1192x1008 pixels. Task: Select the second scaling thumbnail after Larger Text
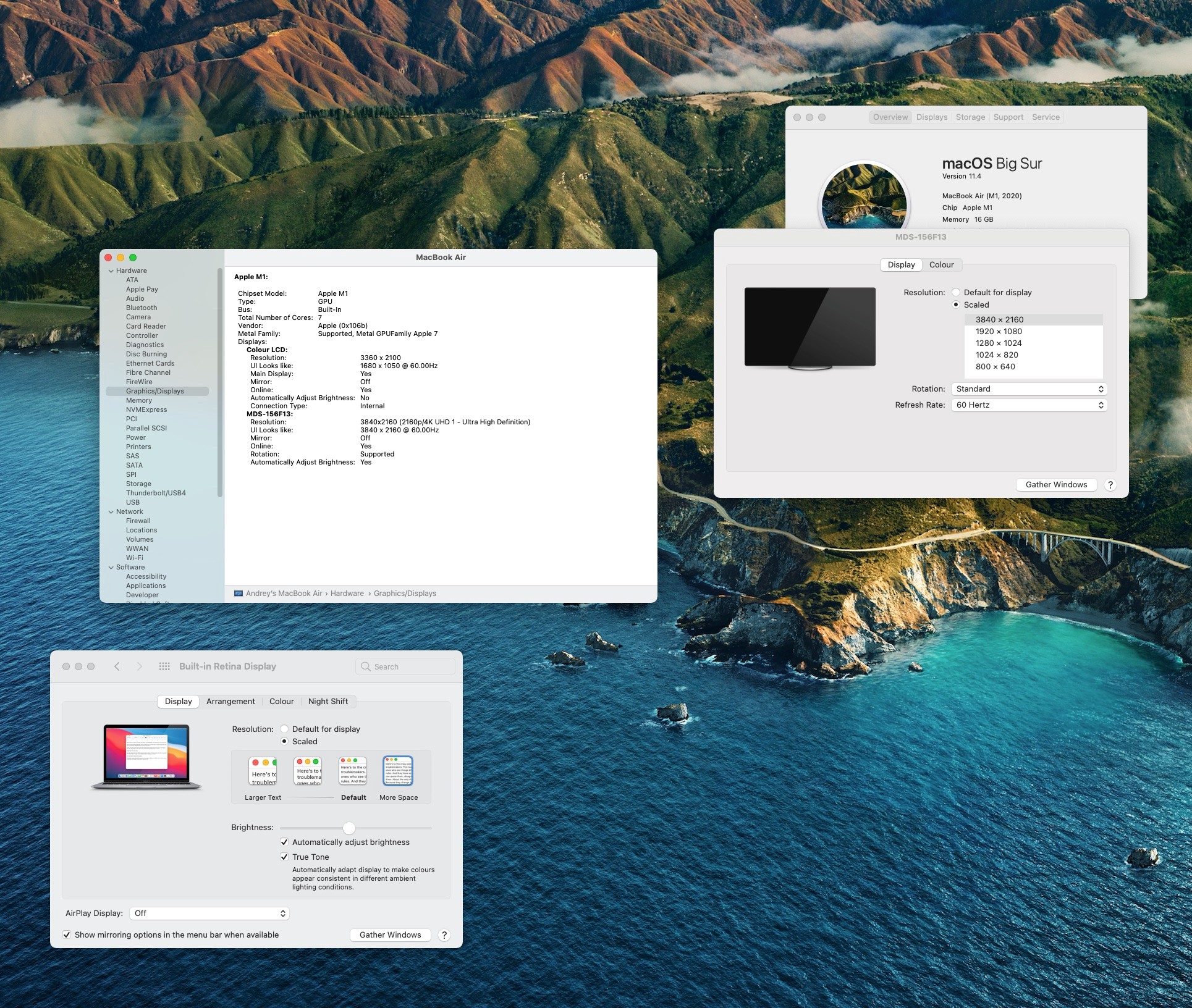pos(308,771)
